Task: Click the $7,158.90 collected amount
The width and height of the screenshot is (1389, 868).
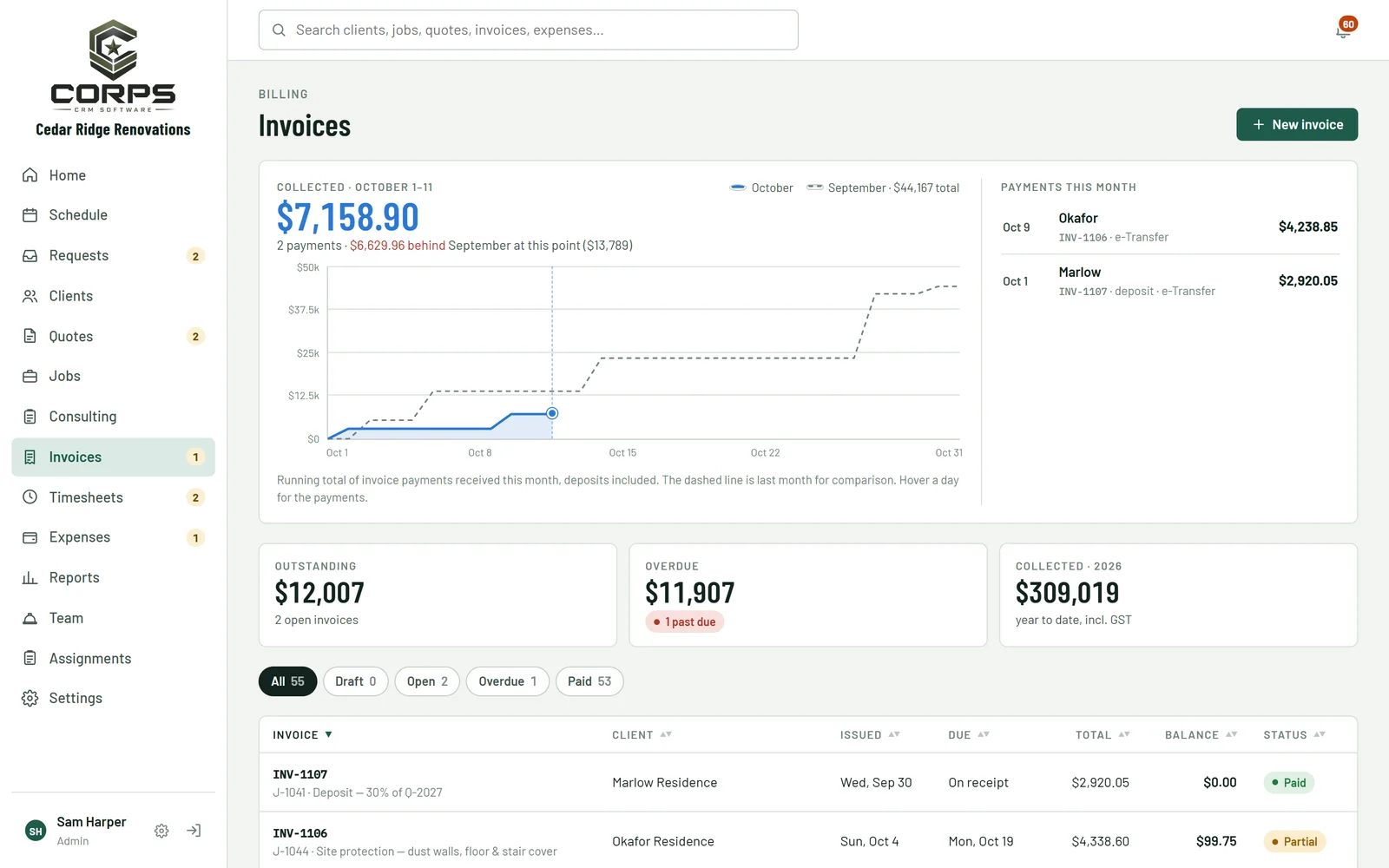Action: point(348,217)
